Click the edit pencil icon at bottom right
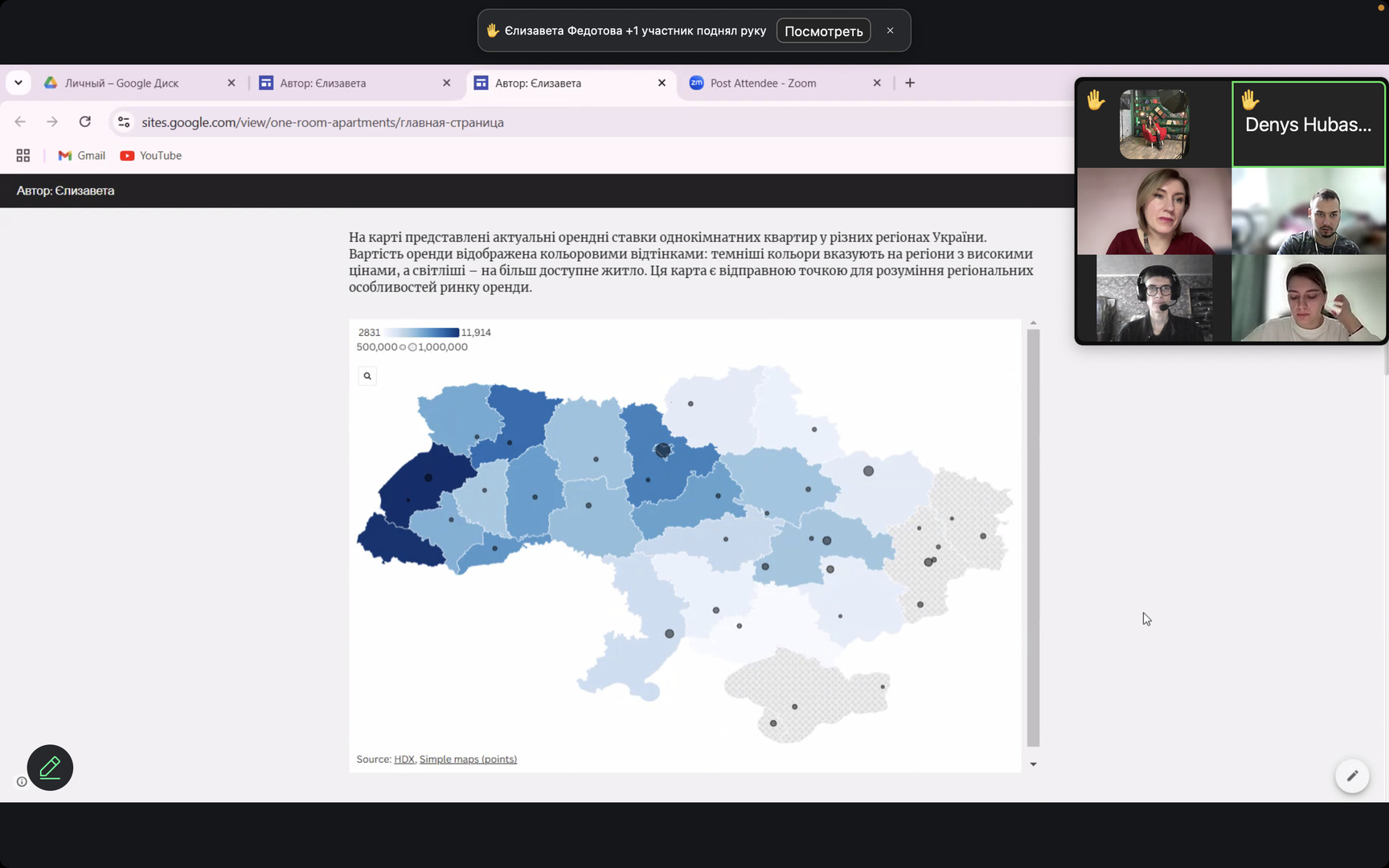The image size is (1389, 868). coord(1352,776)
